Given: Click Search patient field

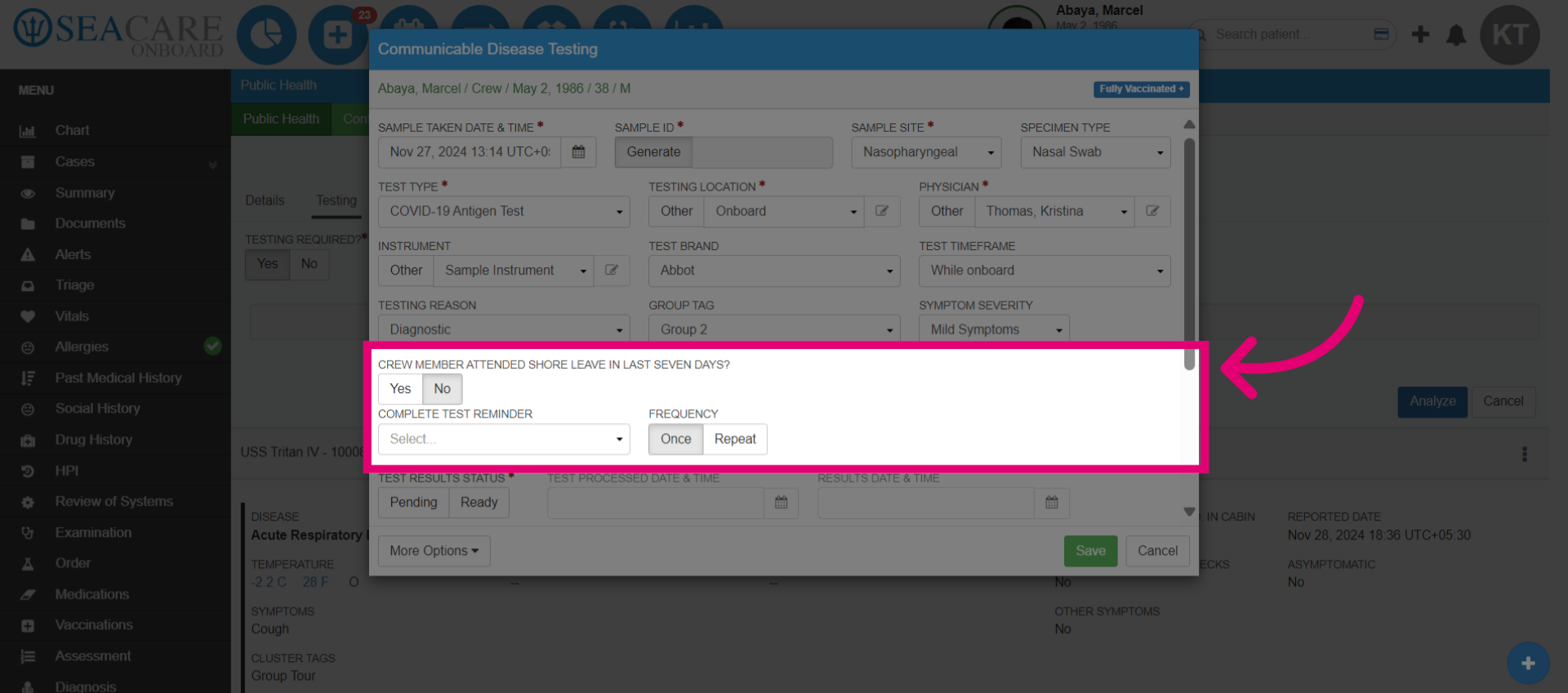Looking at the screenshot, I should [x=1292, y=34].
